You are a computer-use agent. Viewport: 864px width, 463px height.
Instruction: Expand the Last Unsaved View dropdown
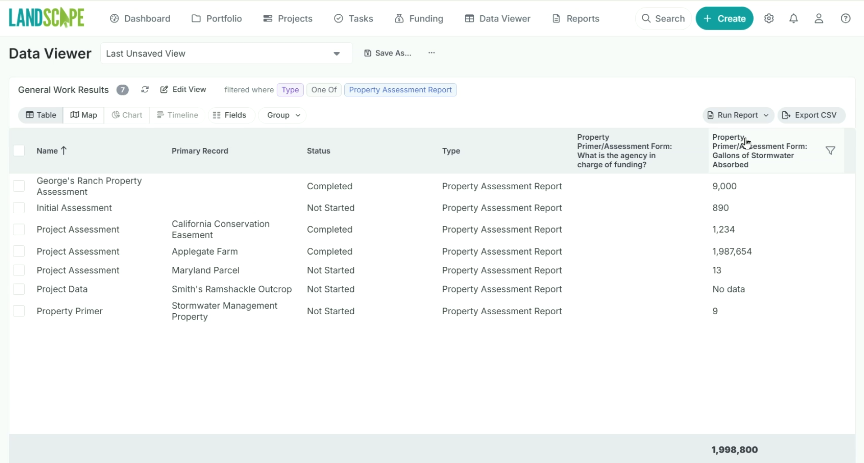coord(336,53)
